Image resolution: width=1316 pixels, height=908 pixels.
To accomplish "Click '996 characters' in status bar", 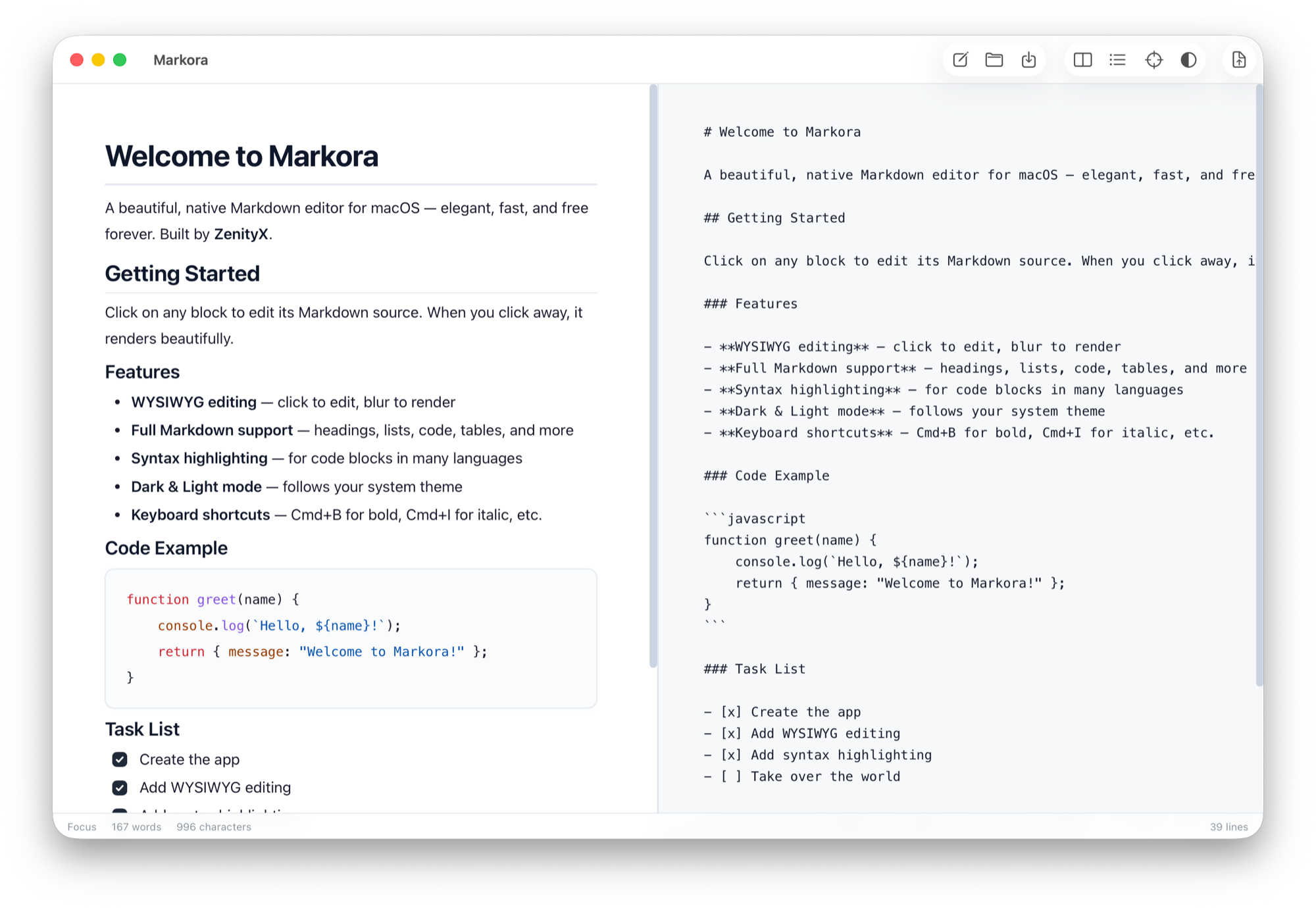I will click(214, 827).
